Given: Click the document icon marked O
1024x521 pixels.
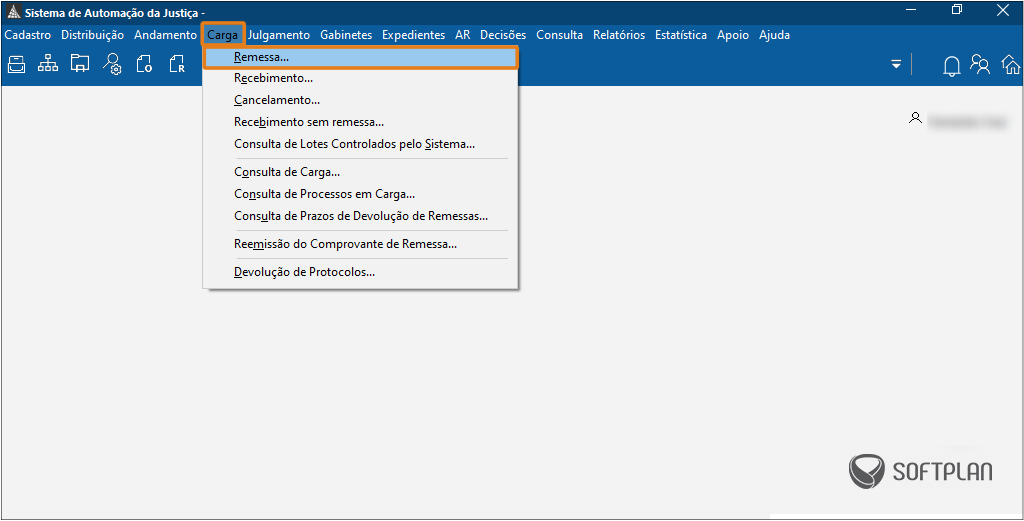Looking at the screenshot, I should coord(144,64).
